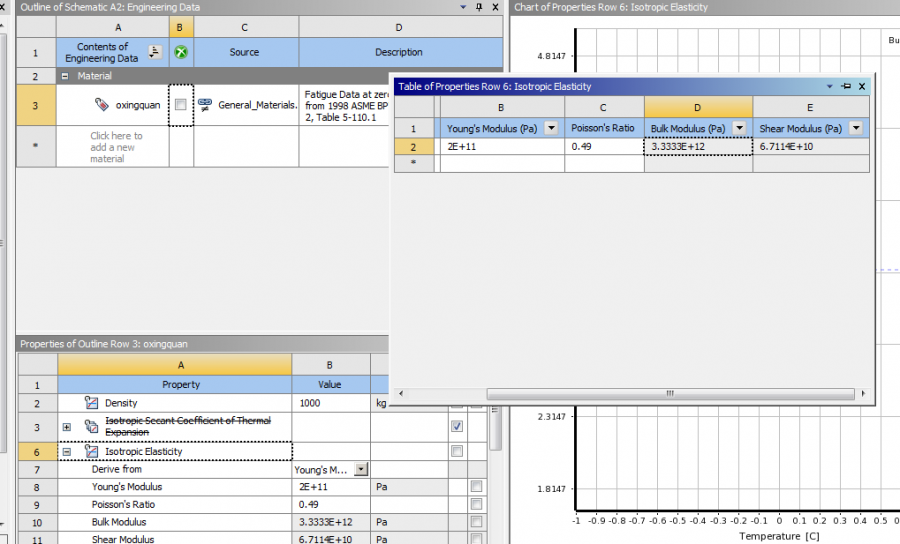
Task: Toggle parameter checkbox for Shear Modulus row
Action: tap(476, 539)
